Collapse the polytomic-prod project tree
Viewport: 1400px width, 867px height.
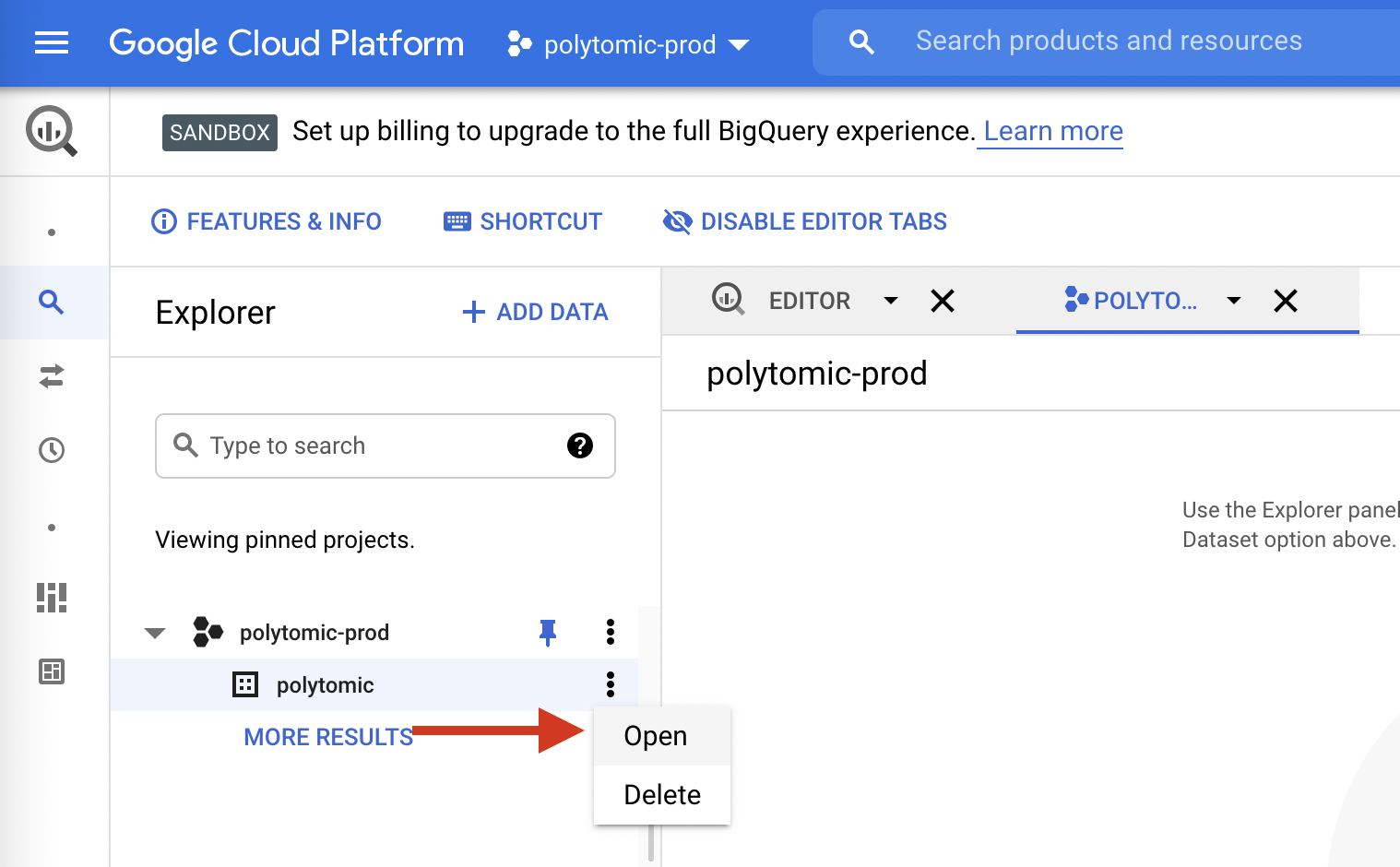coord(155,633)
